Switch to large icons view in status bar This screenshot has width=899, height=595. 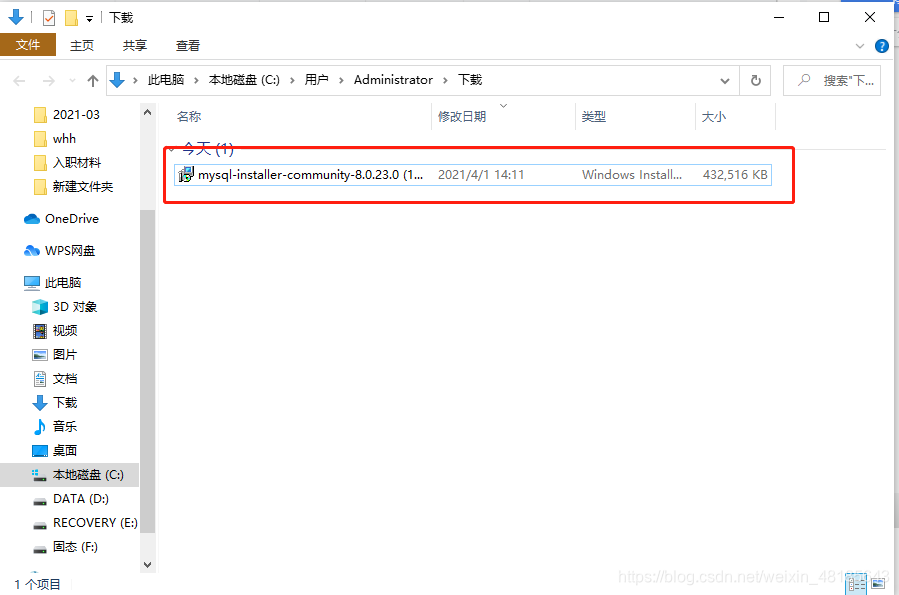[878, 584]
